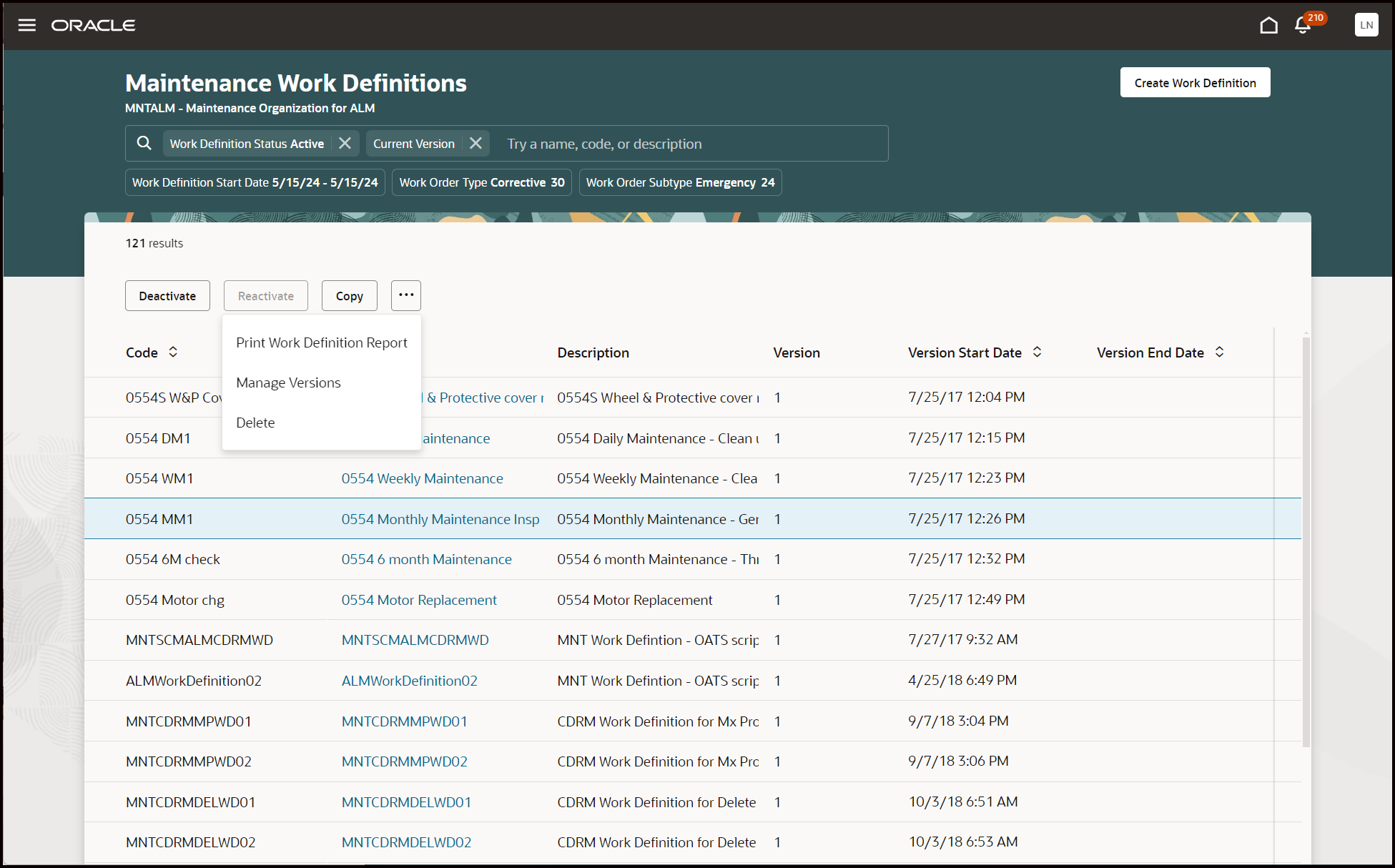
Task: Open 0554 Weekly Maintenance link
Action: 422,478
